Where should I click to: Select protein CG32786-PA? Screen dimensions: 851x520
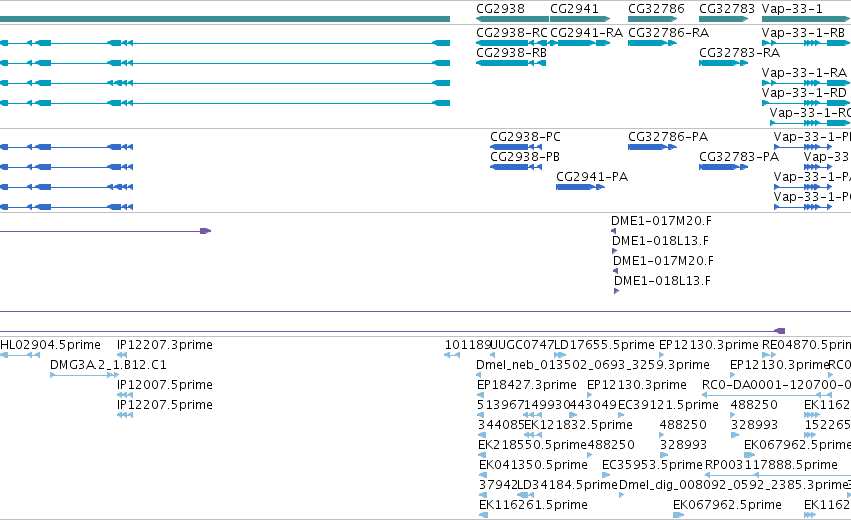(x=668, y=137)
